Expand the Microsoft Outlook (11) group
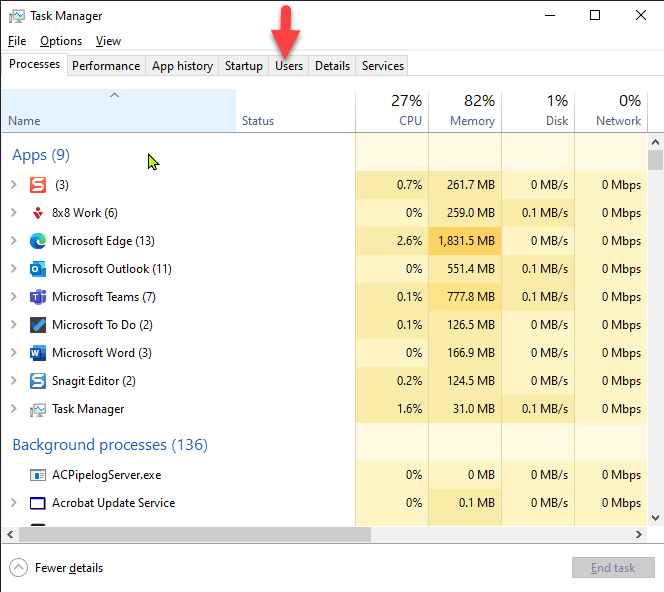Image resolution: width=664 pixels, height=592 pixels. [x=14, y=268]
